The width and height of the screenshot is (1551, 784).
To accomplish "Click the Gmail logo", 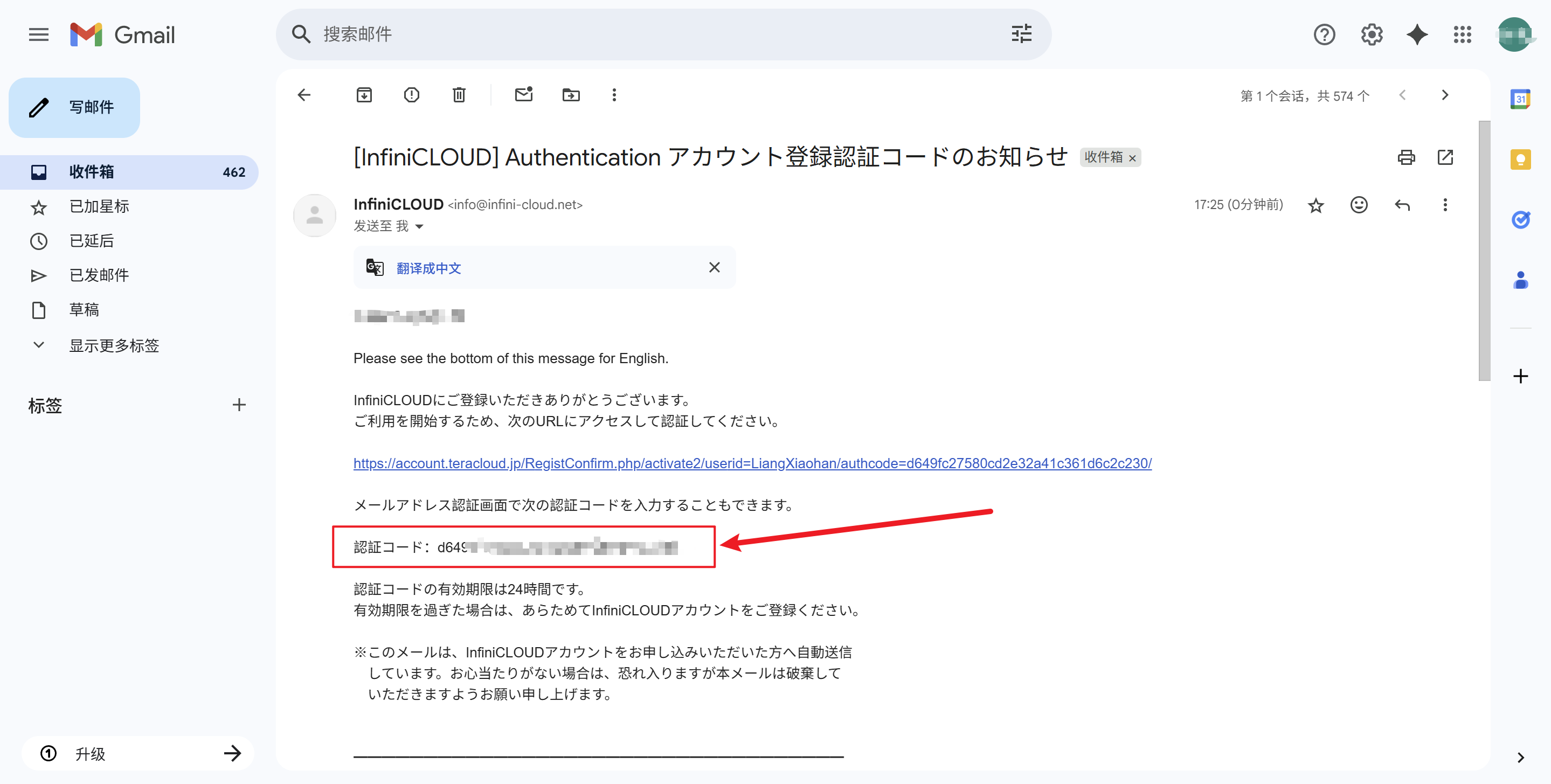I will click(122, 34).
